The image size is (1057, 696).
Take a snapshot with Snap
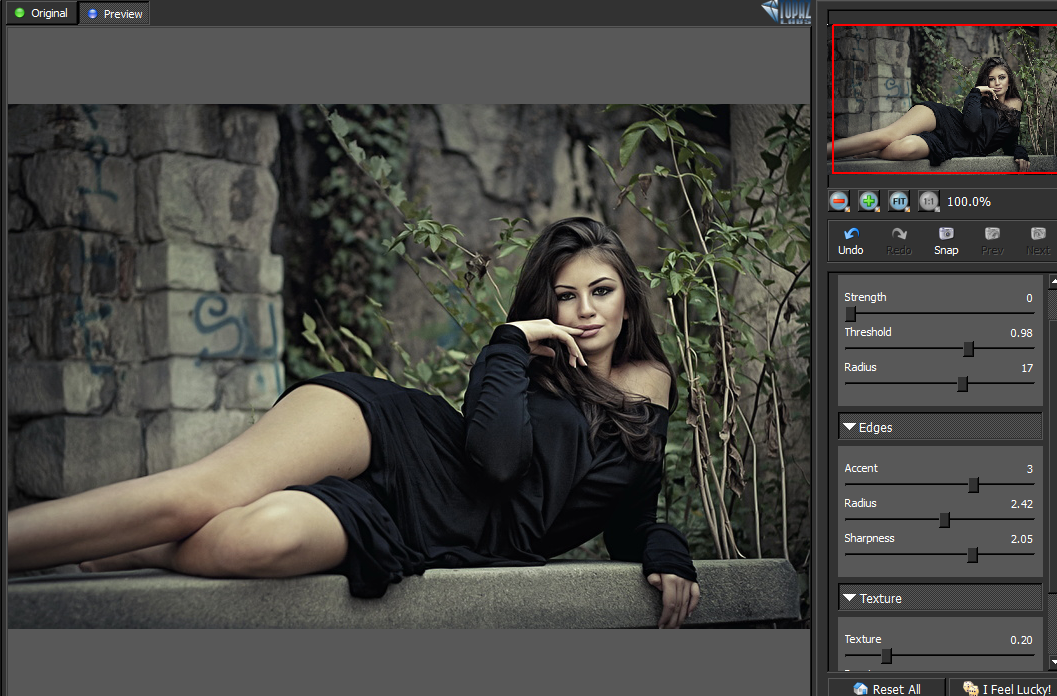[x=945, y=240]
